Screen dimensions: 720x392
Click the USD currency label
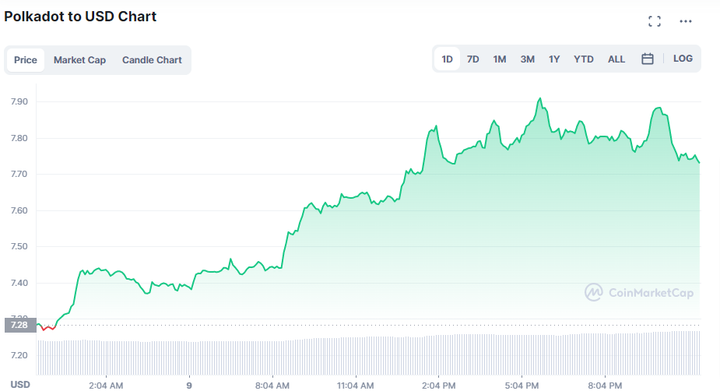point(20,385)
